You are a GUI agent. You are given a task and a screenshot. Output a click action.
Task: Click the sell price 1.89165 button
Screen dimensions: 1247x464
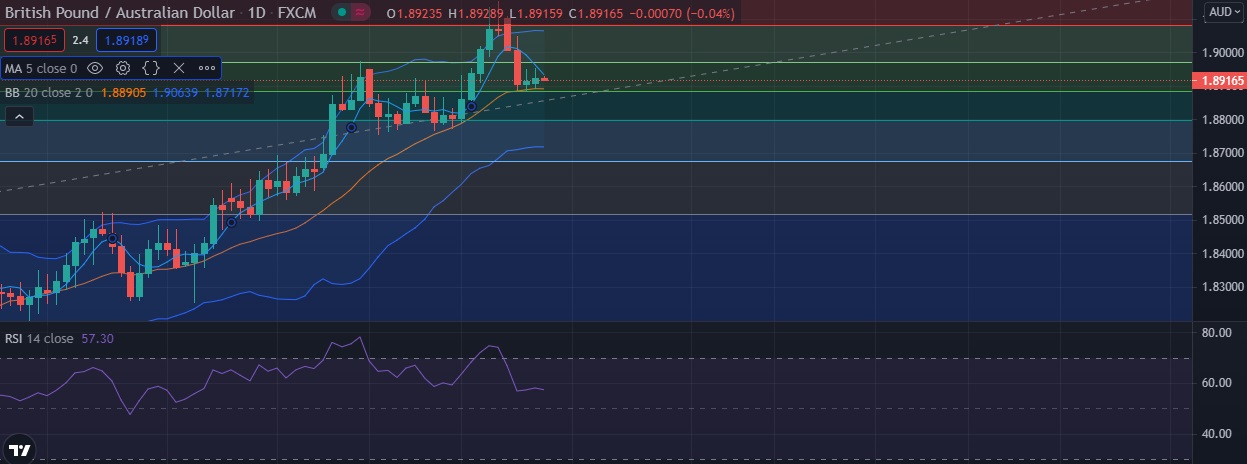click(35, 41)
